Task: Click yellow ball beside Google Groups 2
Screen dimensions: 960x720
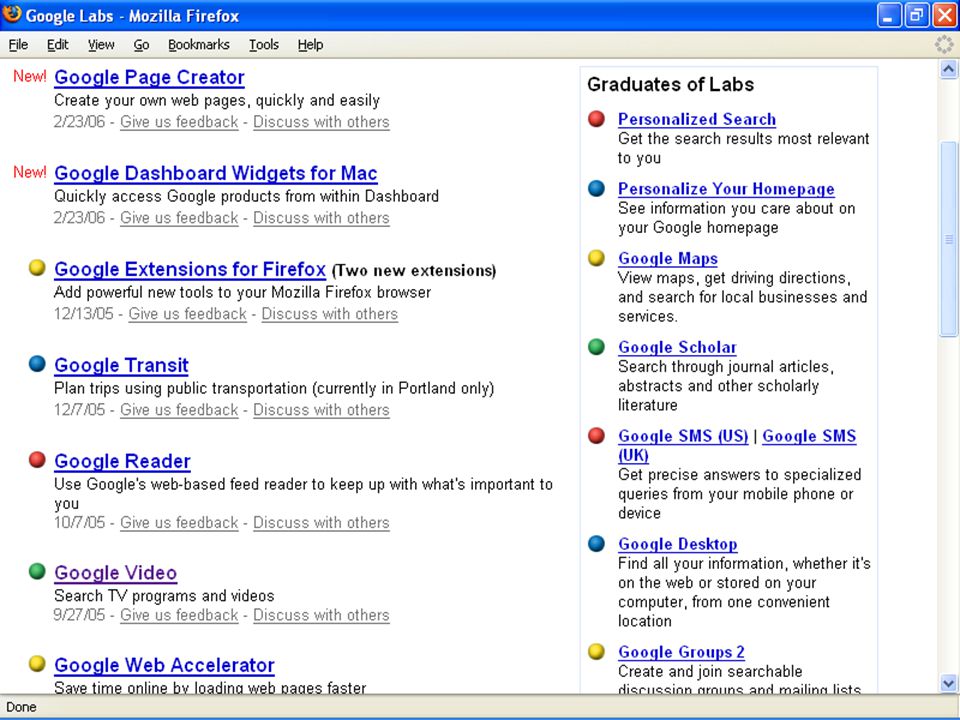Action: 596,651
